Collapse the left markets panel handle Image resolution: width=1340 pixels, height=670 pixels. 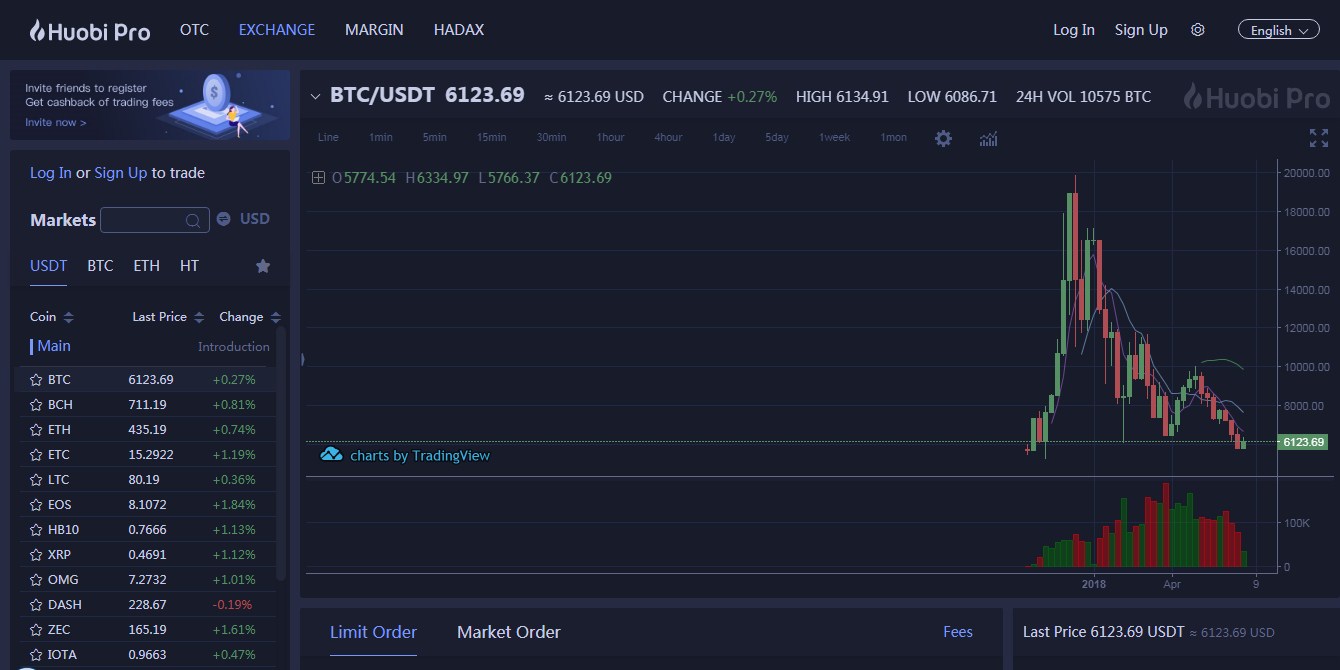click(302, 359)
